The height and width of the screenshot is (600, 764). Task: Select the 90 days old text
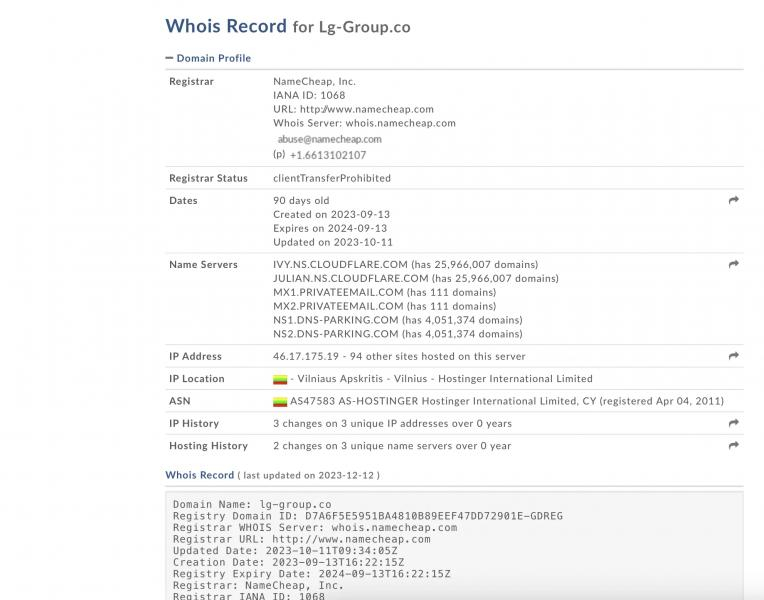point(301,200)
